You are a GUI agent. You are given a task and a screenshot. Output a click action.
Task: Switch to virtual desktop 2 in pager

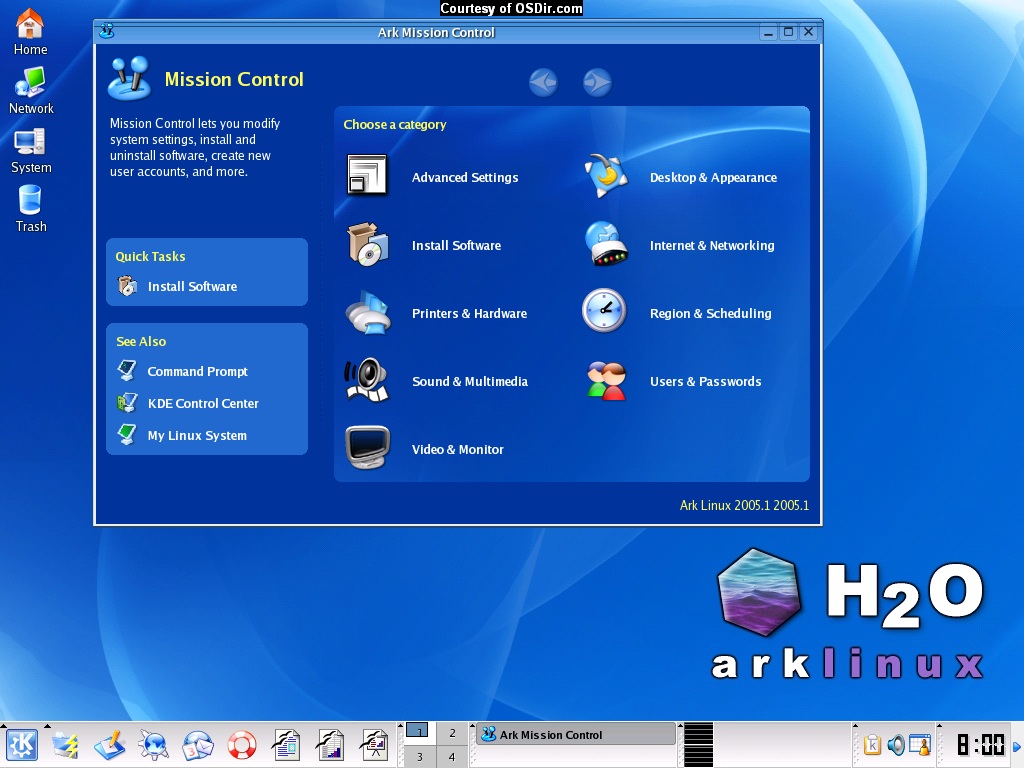(x=452, y=733)
